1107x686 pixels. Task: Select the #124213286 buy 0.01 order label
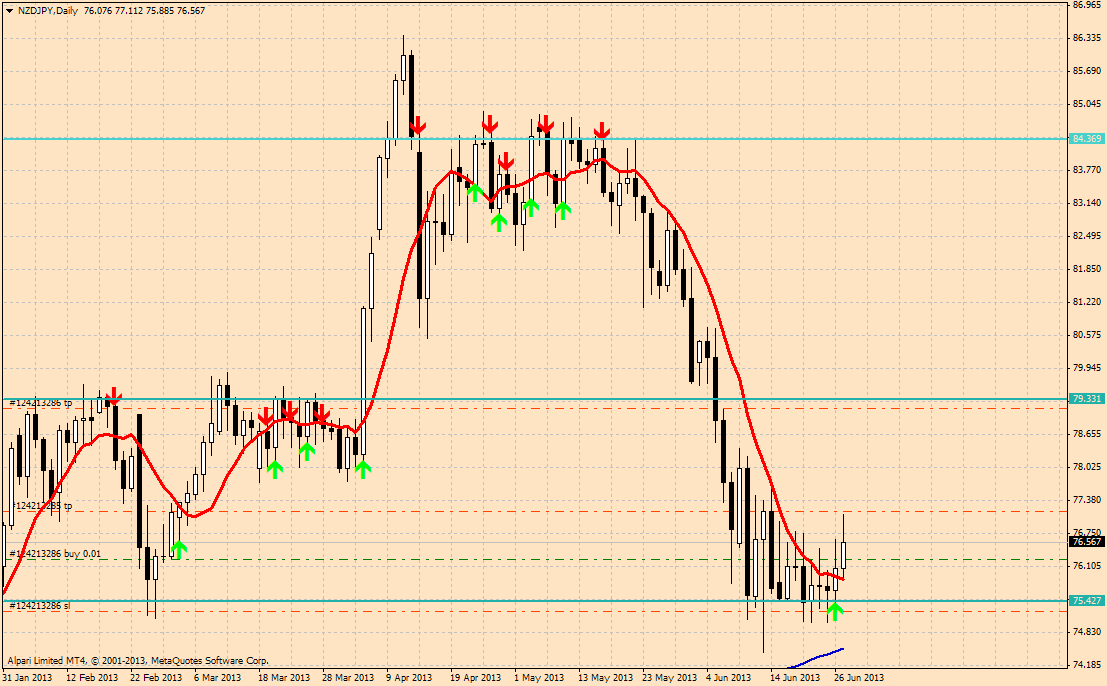(55, 554)
